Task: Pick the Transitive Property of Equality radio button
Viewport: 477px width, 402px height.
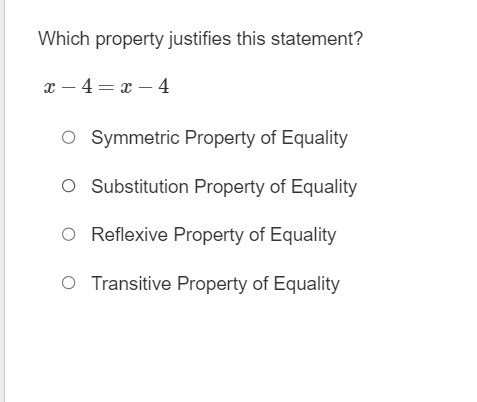Action: pos(68,283)
